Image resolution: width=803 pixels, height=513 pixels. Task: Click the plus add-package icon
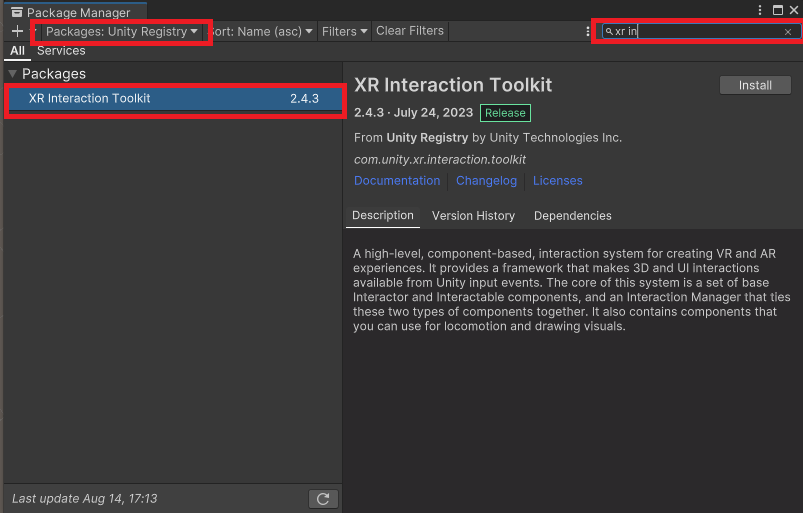coord(17,31)
